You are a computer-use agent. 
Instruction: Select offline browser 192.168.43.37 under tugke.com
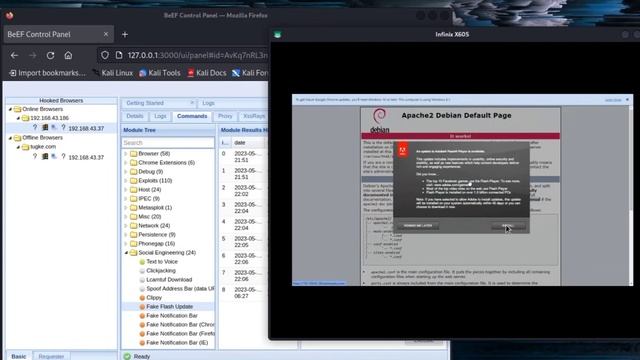(86, 157)
